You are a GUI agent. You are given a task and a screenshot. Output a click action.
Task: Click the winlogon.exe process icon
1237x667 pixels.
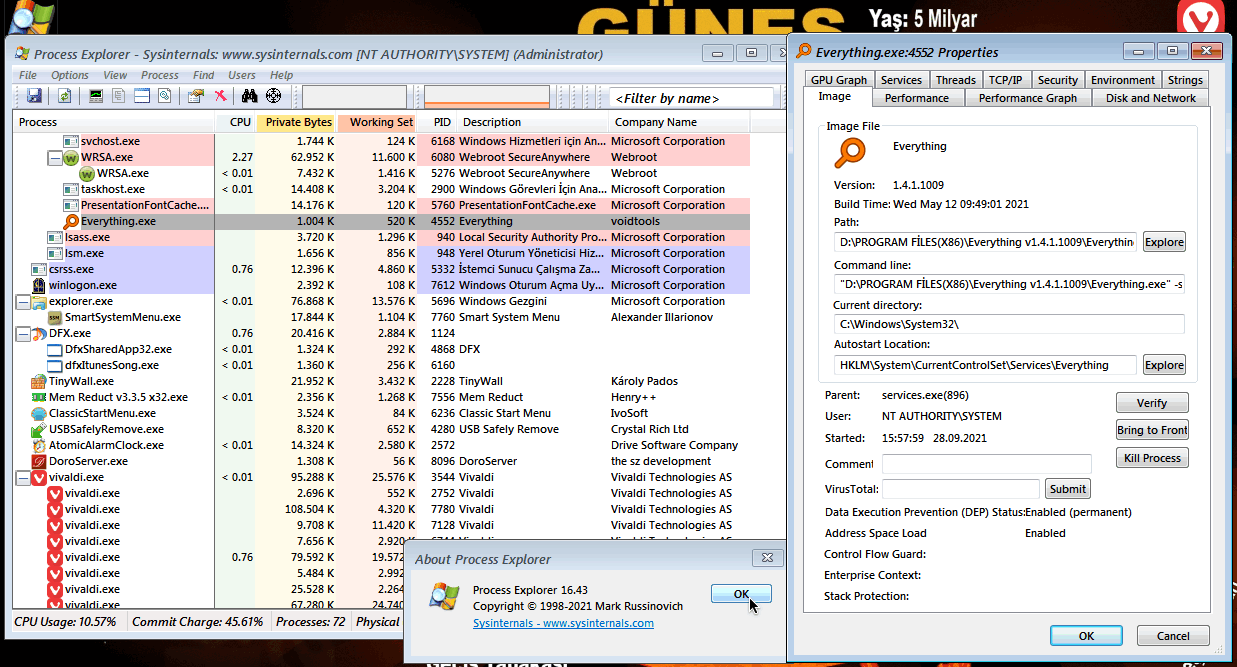tap(39, 285)
